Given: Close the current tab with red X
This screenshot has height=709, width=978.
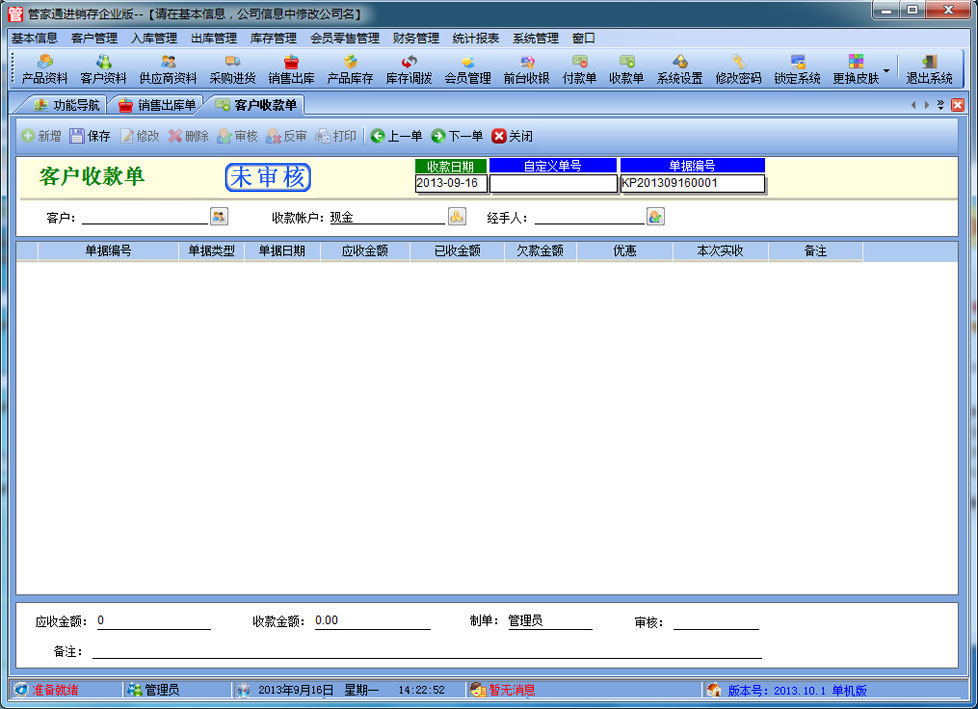Looking at the screenshot, I should (x=957, y=104).
